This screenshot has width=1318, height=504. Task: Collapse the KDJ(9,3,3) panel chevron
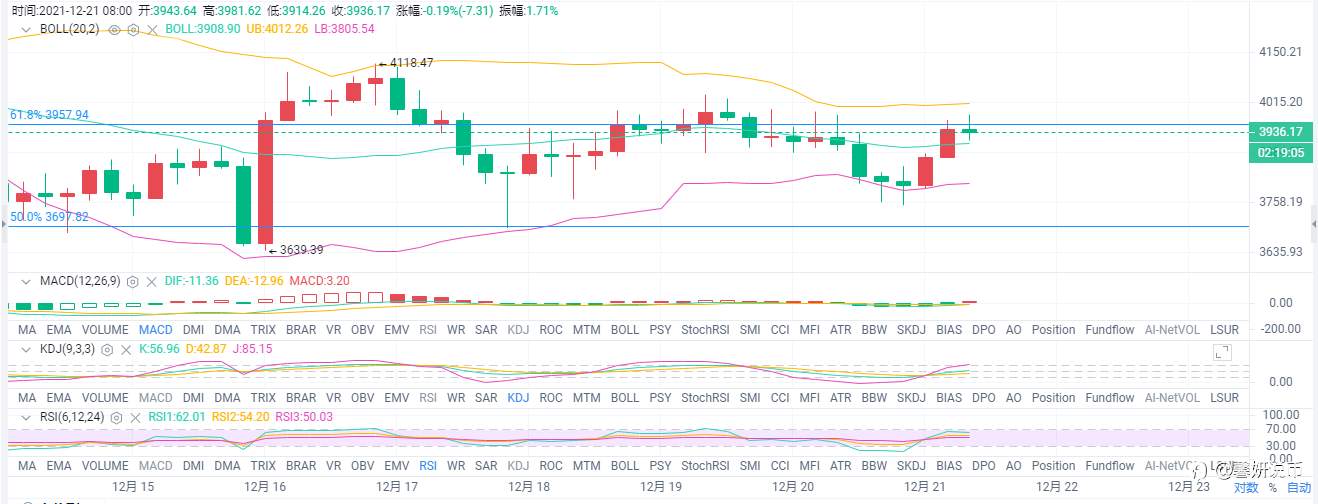click(27, 349)
